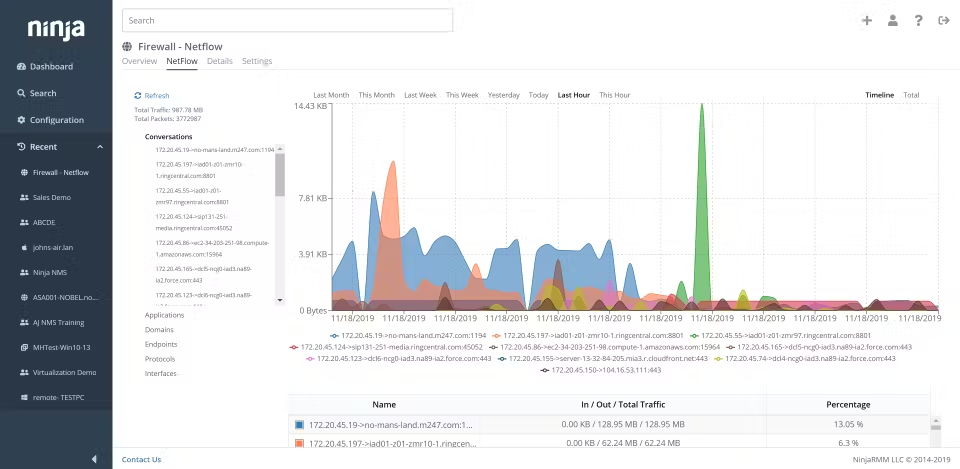Switch to the Overview tab
This screenshot has width=960, height=469.
pyautogui.click(x=140, y=61)
